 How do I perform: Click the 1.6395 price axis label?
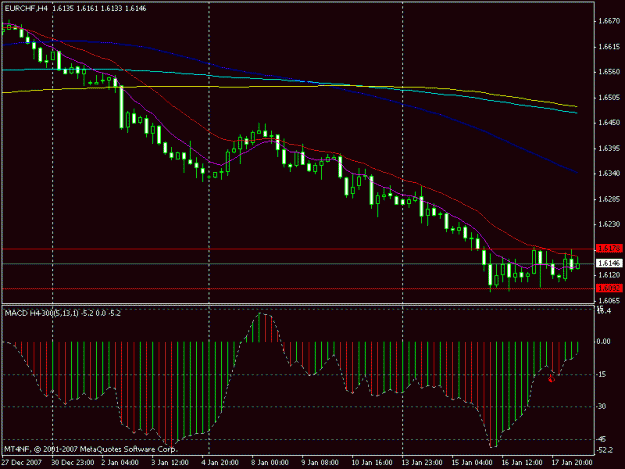609,148
